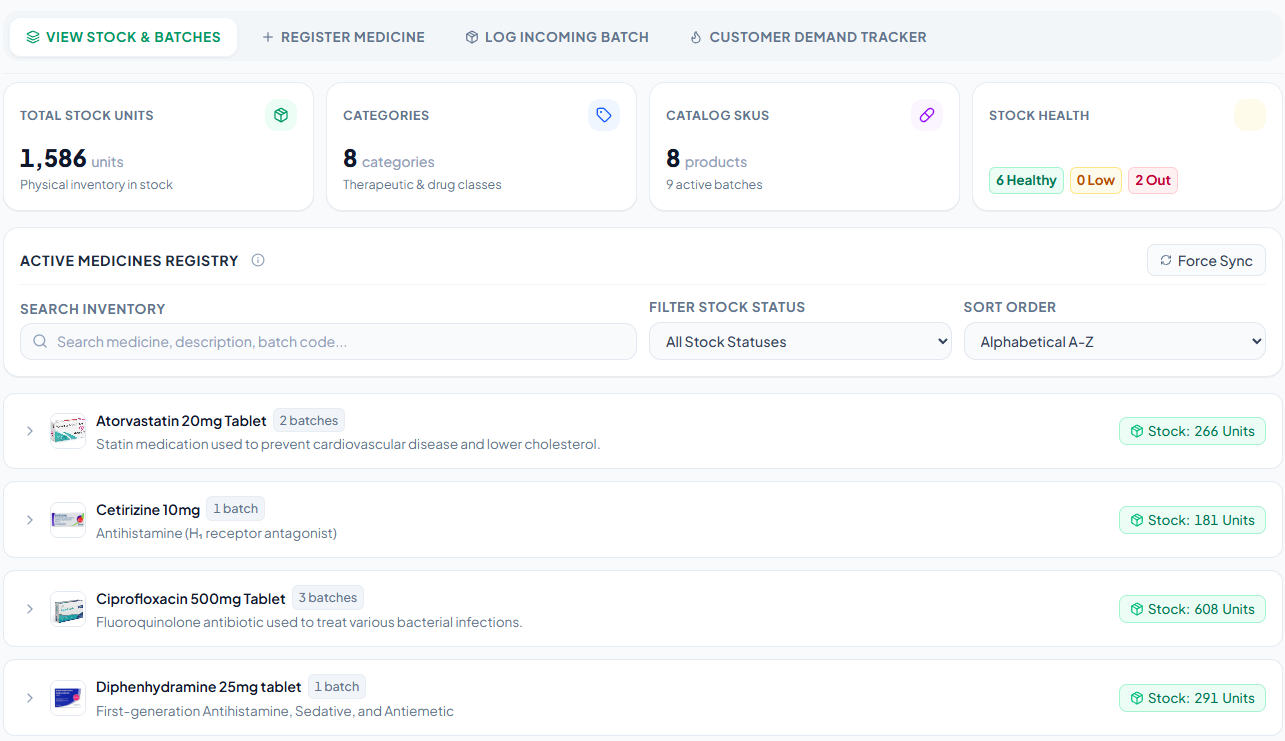Expand the Ciprofloxacin 500mg Tablet row
This screenshot has height=741, width=1285.
click(x=30, y=609)
